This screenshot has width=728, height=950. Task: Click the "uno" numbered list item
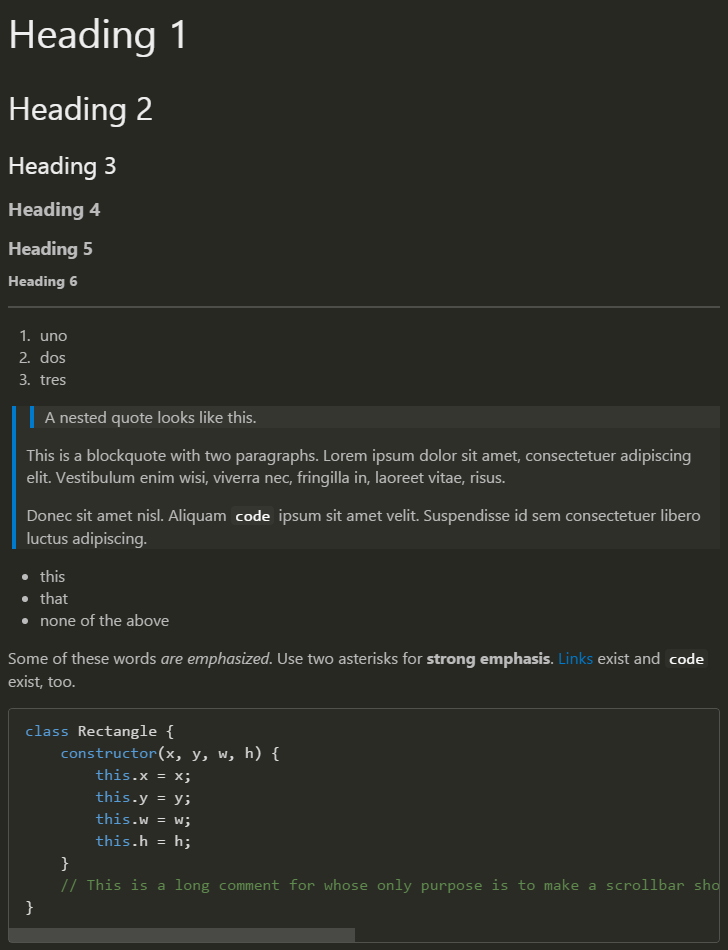point(53,336)
